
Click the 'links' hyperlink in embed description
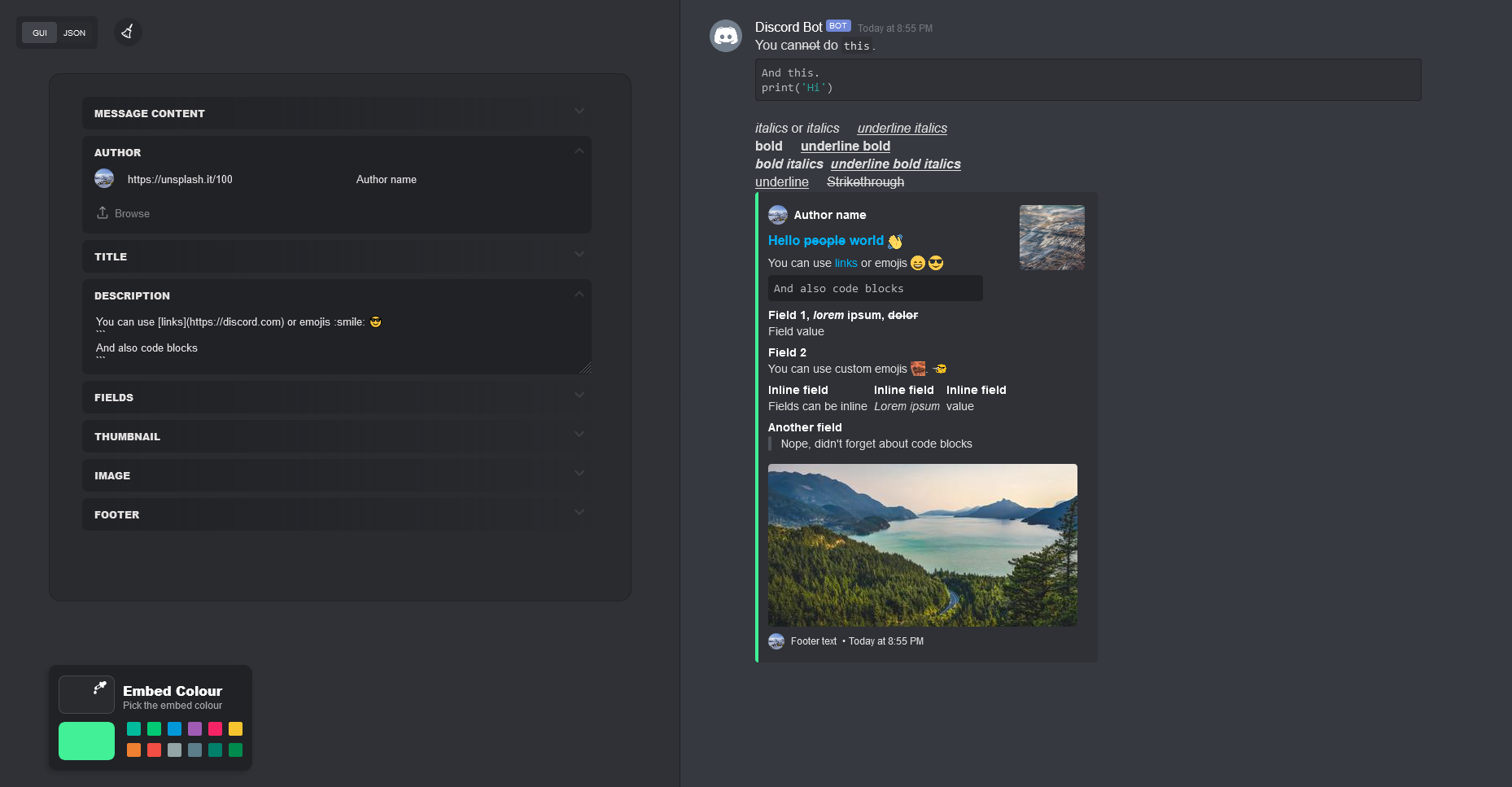pos(846,263)
